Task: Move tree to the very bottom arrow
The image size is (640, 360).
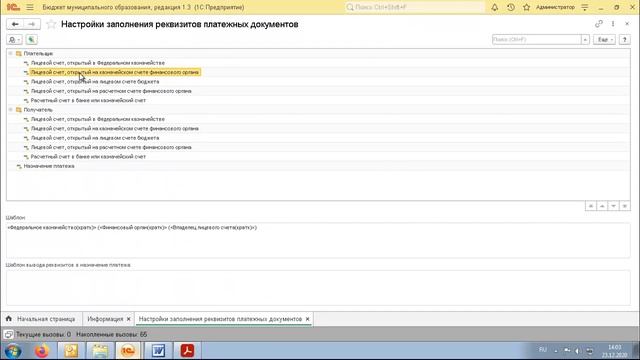Action: [625, 206]
